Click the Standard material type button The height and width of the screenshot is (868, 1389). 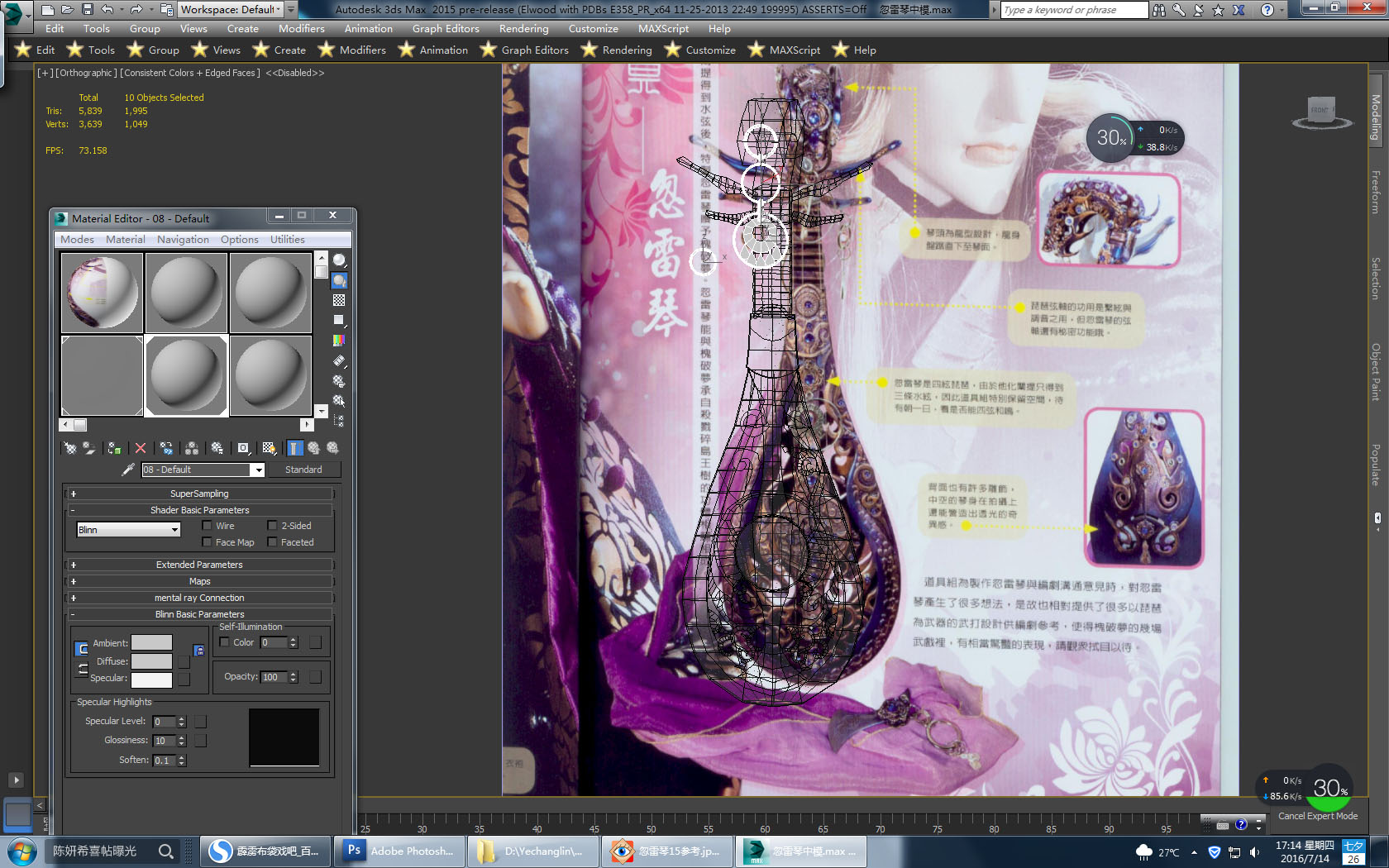tap(303, 470)
